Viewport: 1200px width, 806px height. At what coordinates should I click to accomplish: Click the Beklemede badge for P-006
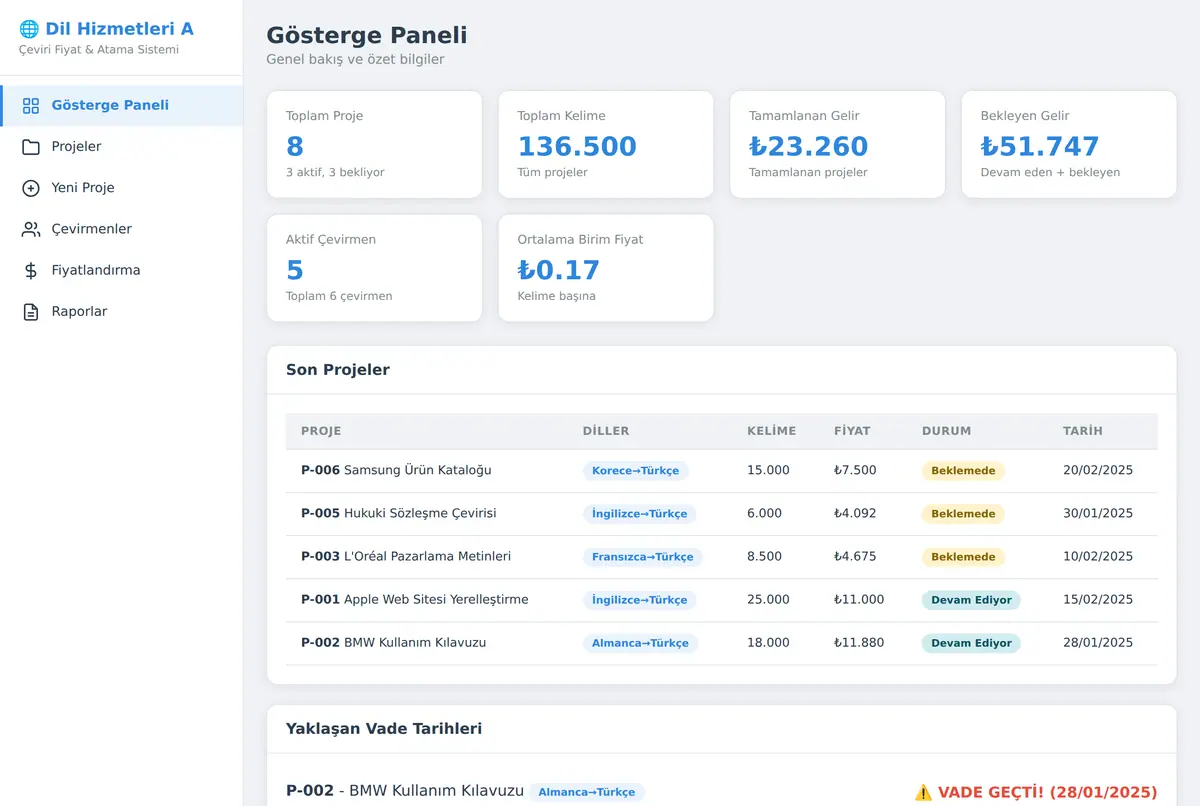(963, 471)
